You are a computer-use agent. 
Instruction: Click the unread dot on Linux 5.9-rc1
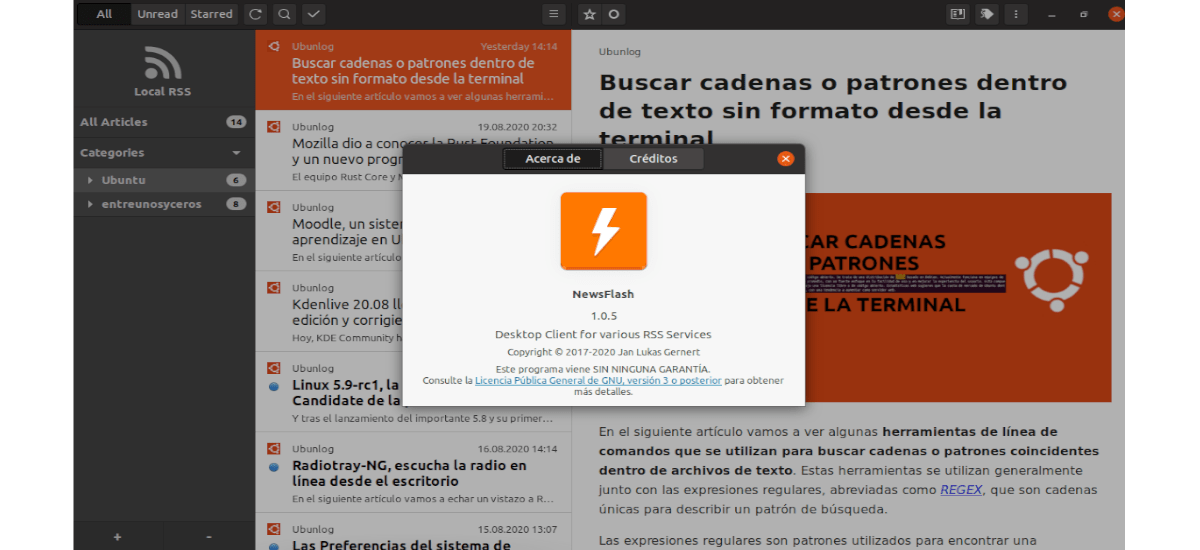click(273, 386)
